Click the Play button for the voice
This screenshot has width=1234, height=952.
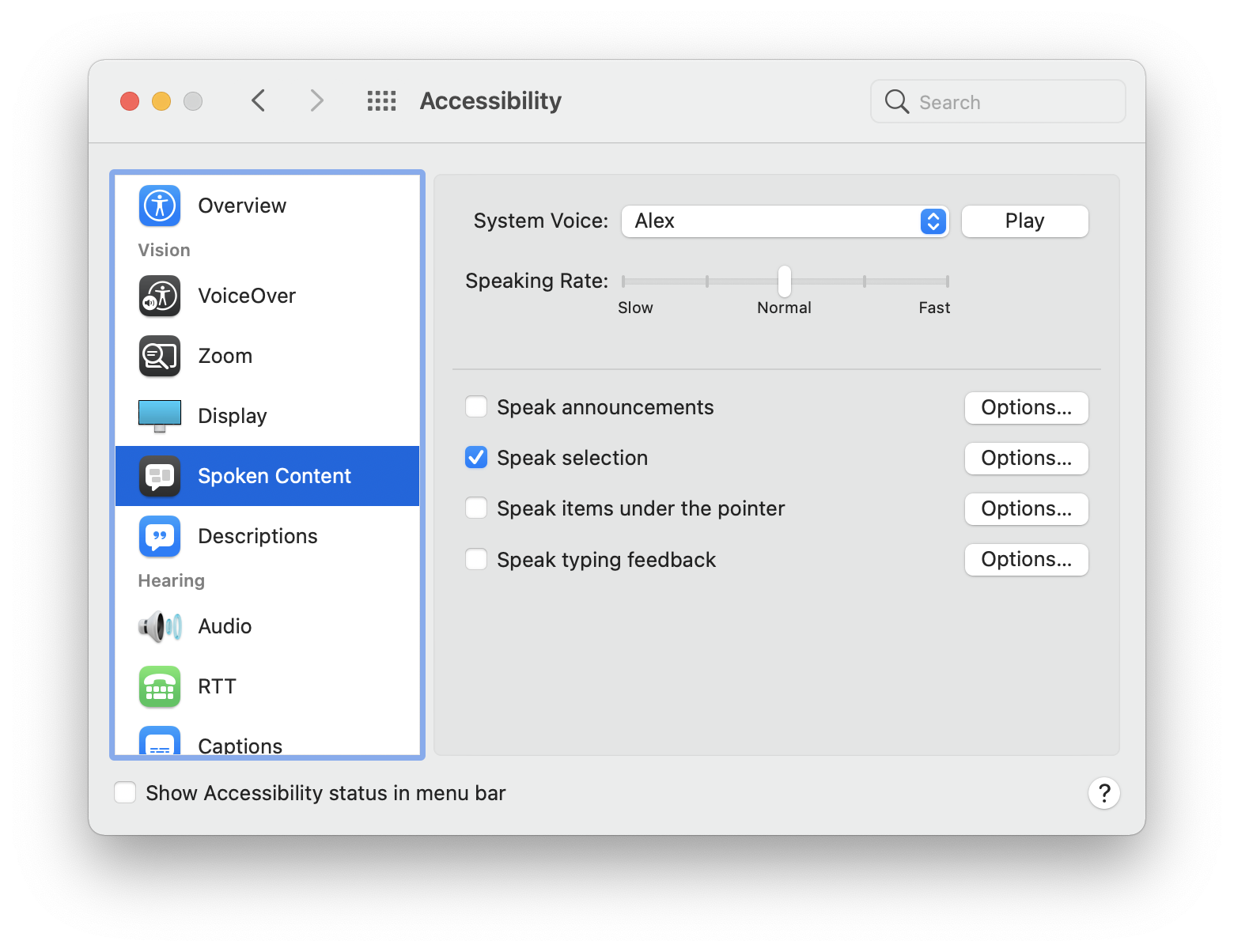pyautogui.click(x=1024, y=221)
